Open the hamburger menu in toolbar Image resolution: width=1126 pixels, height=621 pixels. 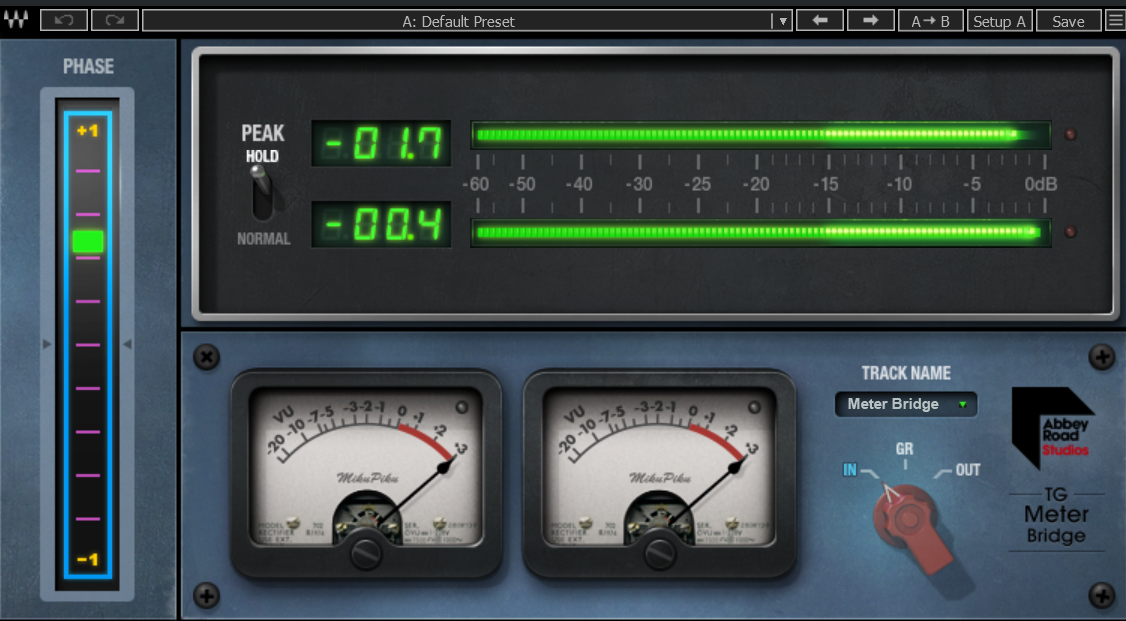coord(1114,21)
